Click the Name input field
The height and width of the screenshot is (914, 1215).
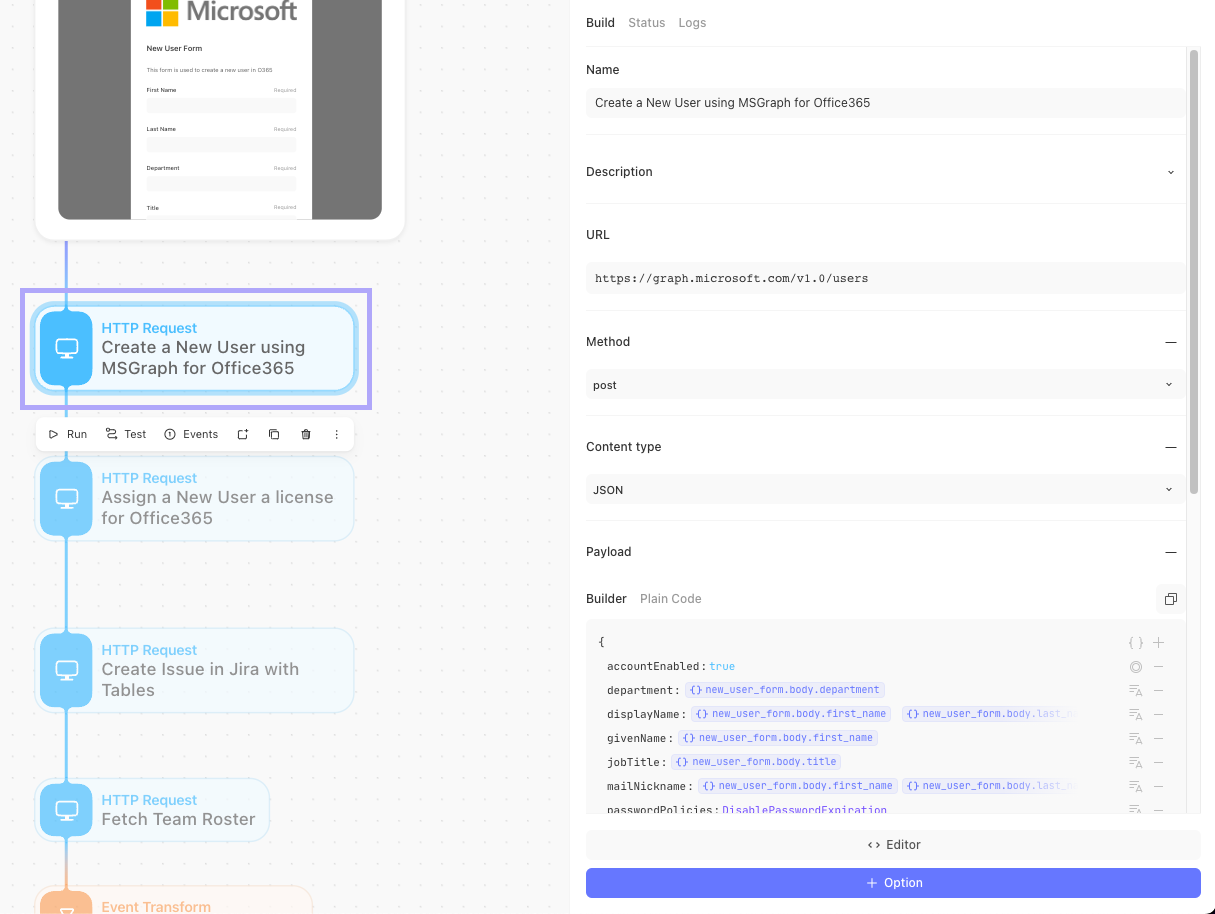coord(885,103)
